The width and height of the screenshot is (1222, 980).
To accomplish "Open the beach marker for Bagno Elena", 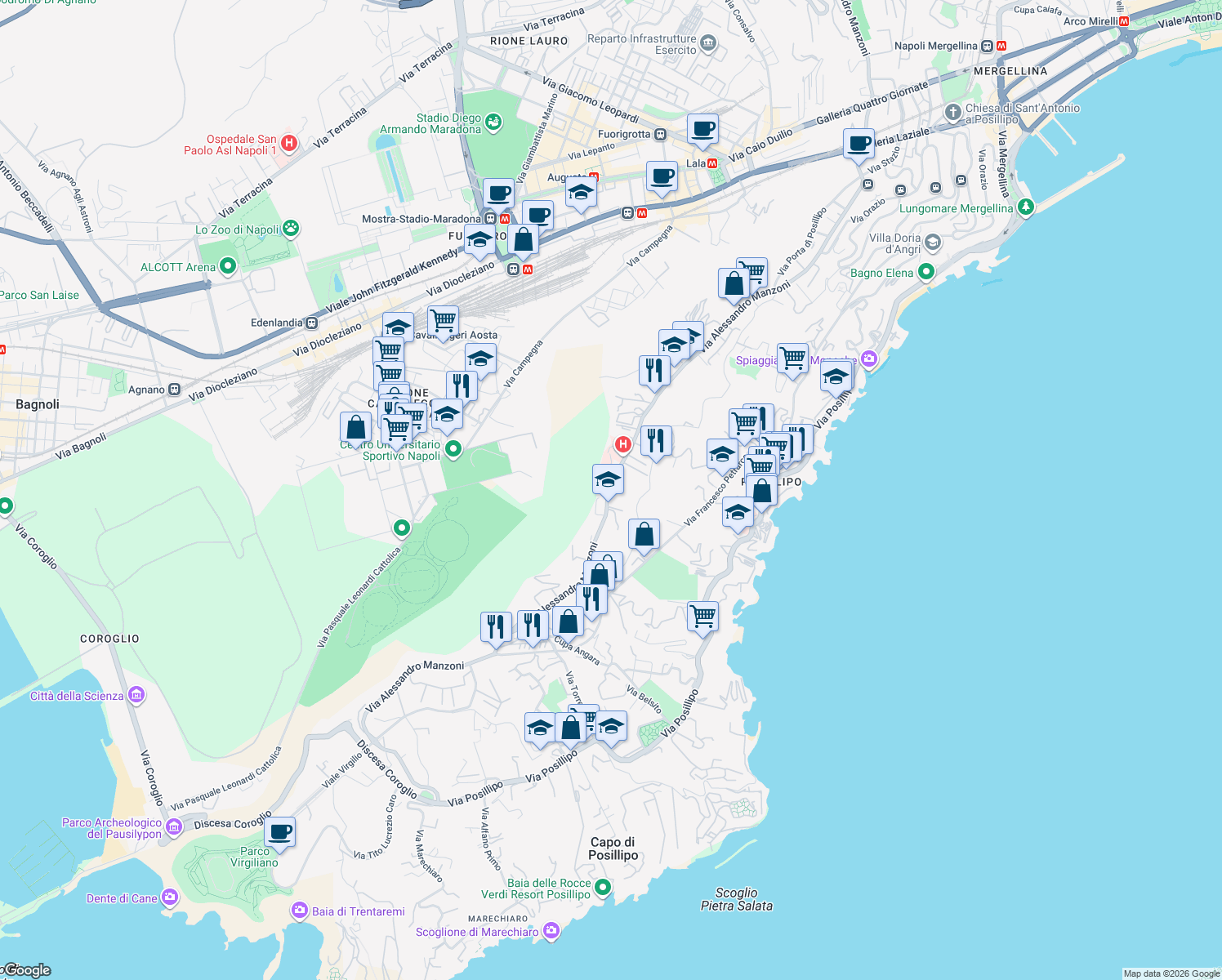I will click(925, 272).
